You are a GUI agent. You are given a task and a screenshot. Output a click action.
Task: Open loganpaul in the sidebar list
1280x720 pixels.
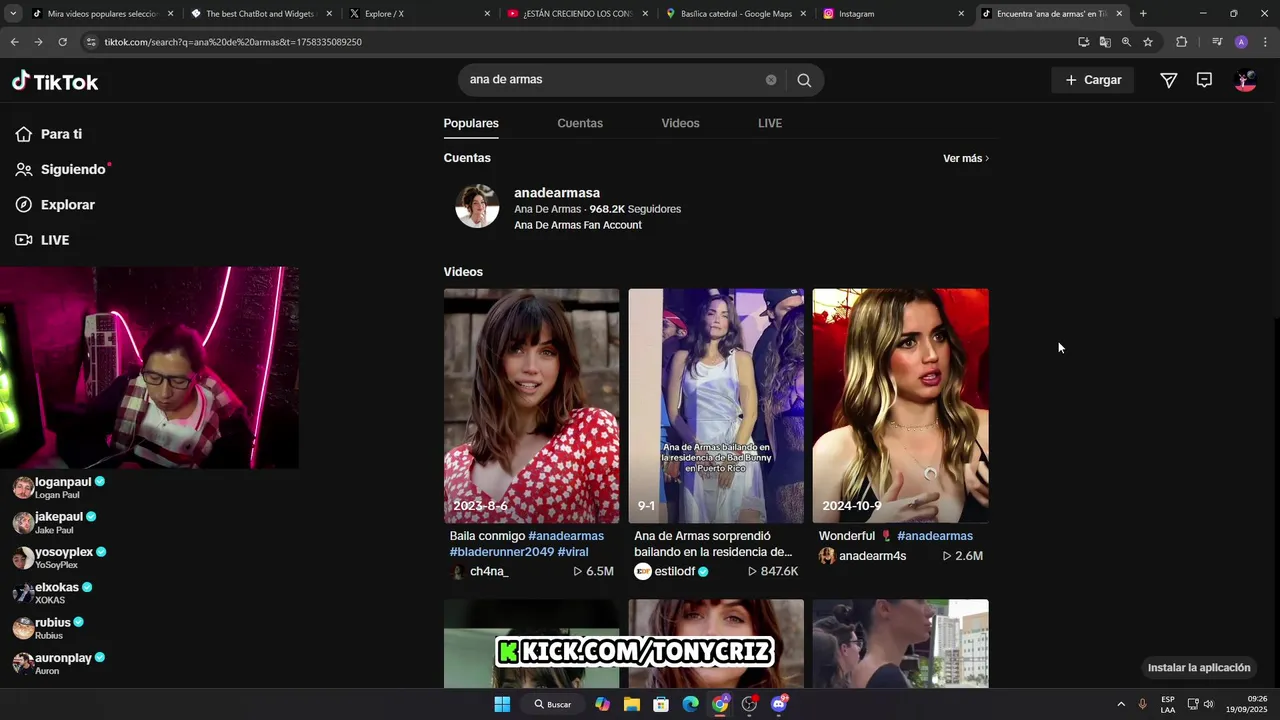point(60,488)
